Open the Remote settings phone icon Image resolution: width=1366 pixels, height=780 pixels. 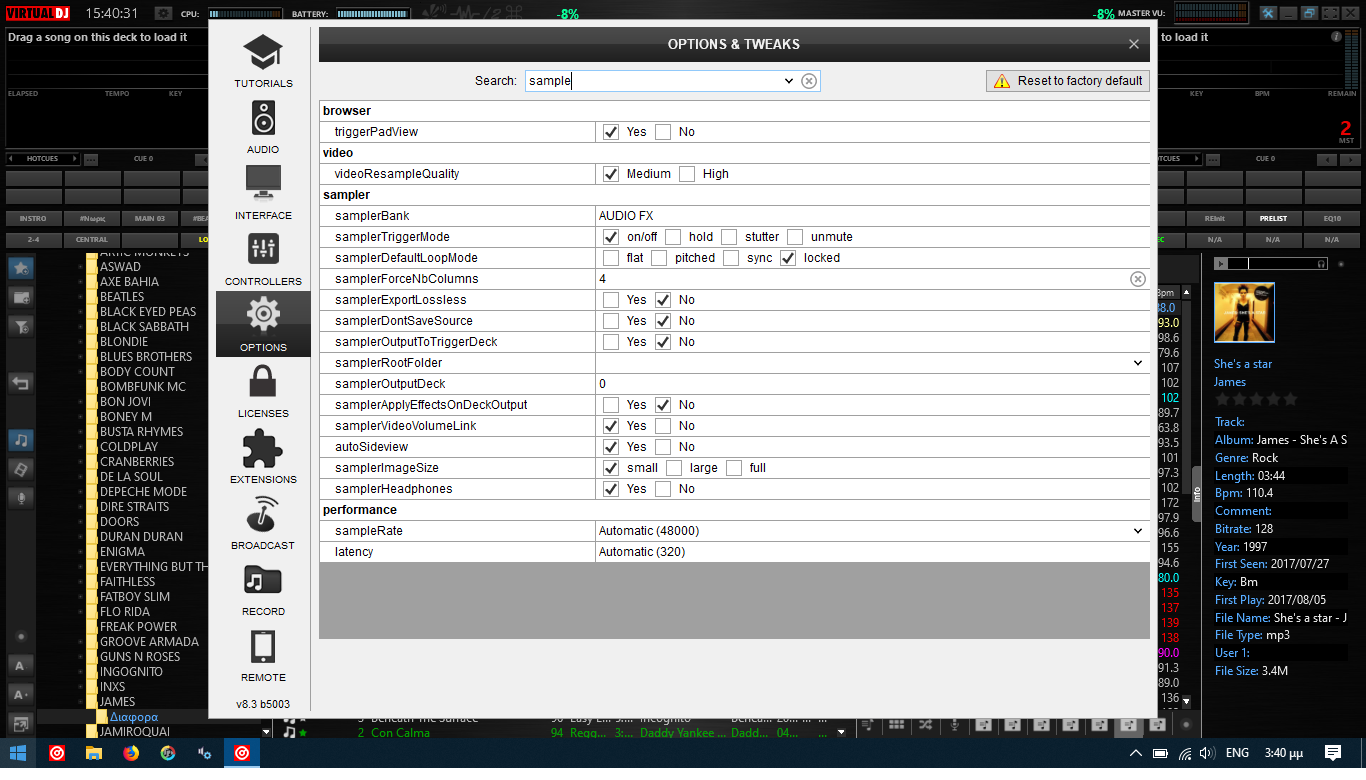(263, 646)
